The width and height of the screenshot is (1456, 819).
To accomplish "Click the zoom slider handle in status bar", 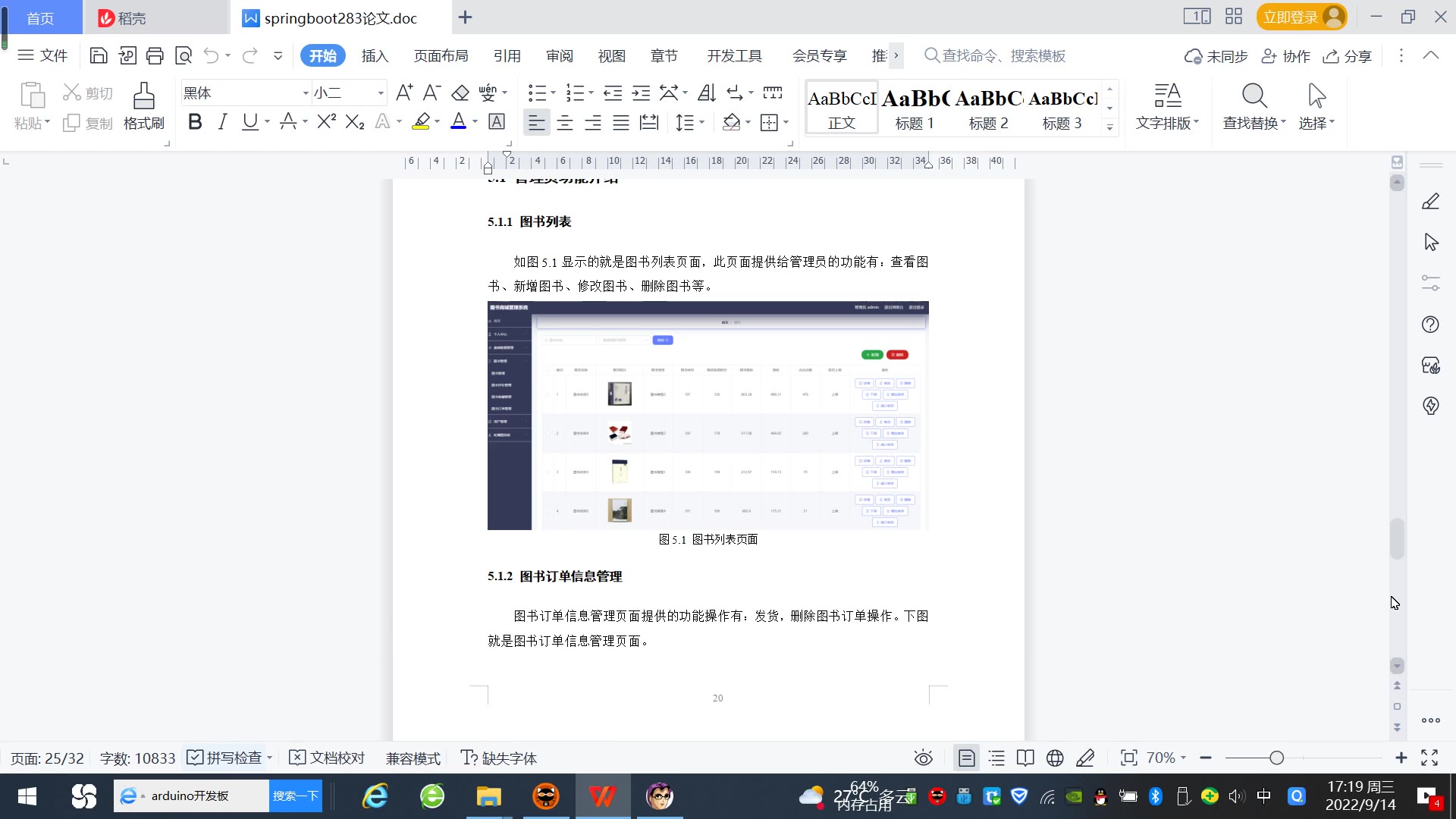I will (1276, 758).
